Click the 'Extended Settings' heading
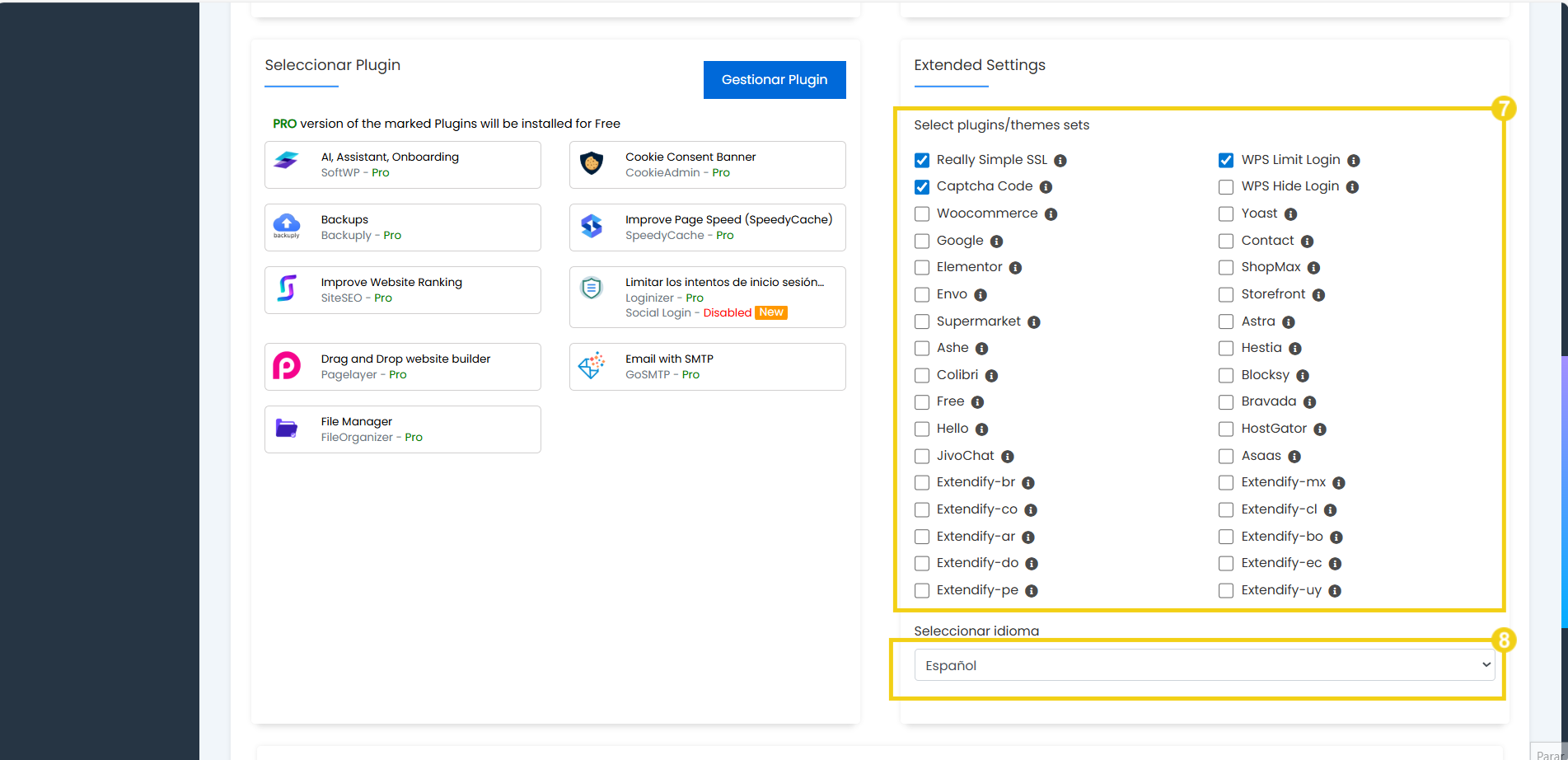1568x760 pixels. coord(980,65)
